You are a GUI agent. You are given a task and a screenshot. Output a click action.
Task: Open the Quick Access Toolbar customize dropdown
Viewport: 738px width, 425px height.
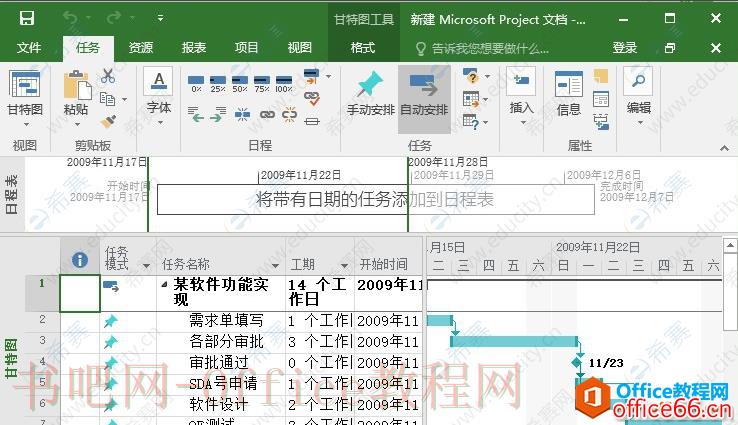(x=160, y=18)
